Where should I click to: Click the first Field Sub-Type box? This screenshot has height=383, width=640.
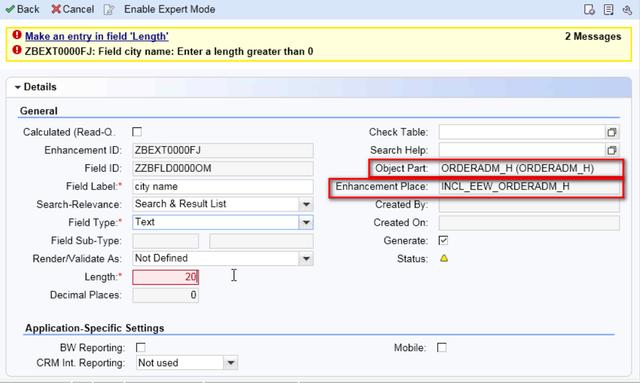[x=165, y=241]
